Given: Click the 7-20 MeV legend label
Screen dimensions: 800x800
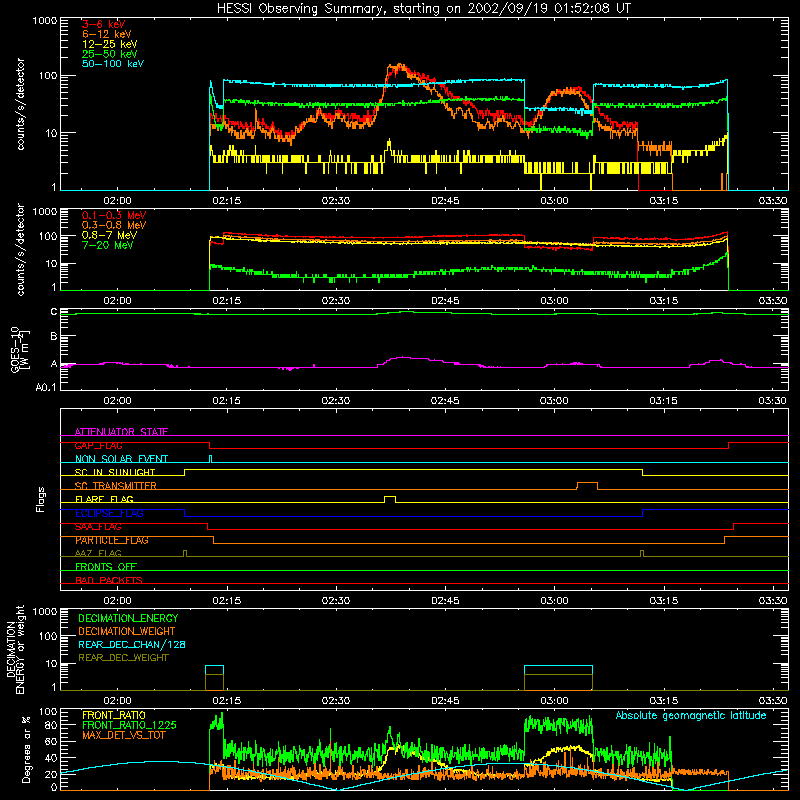Looking at the screenshot, I should (x=108, y=245).
